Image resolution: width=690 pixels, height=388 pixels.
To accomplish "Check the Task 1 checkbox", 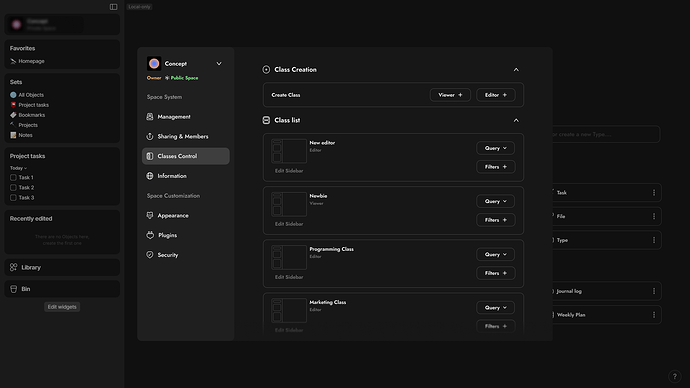I will pyautogui.click(x=13, y=178).
